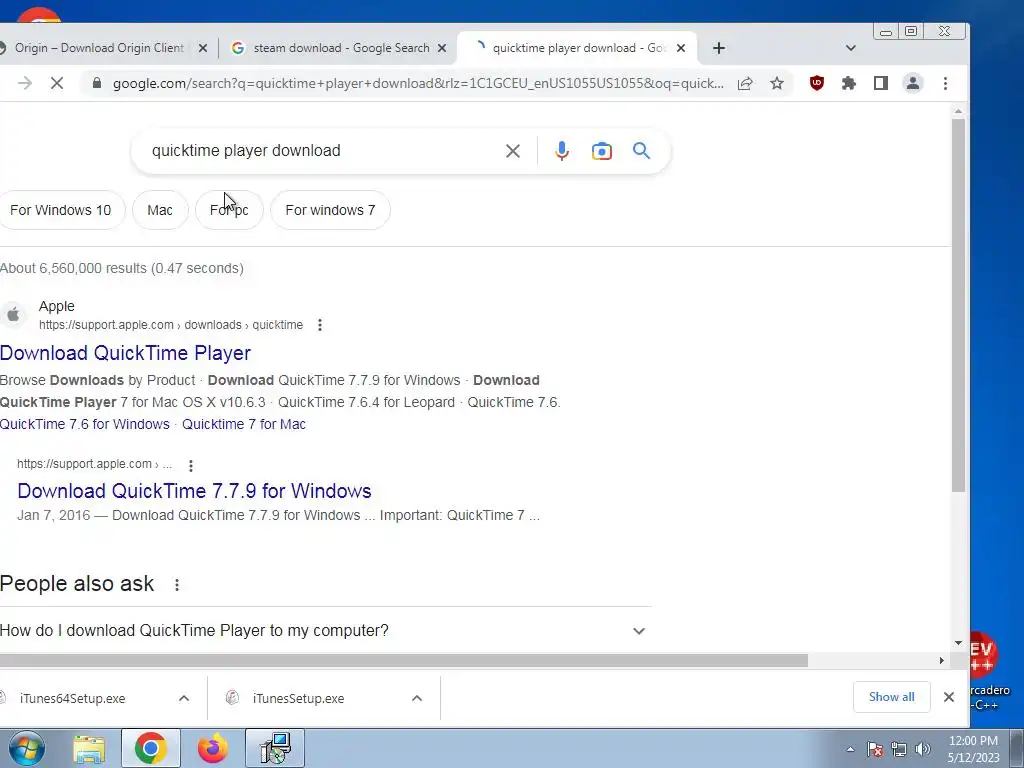This screenshot has height=768, width=1024.
Task: Open the network tray icon
Action: coord(899,749)
